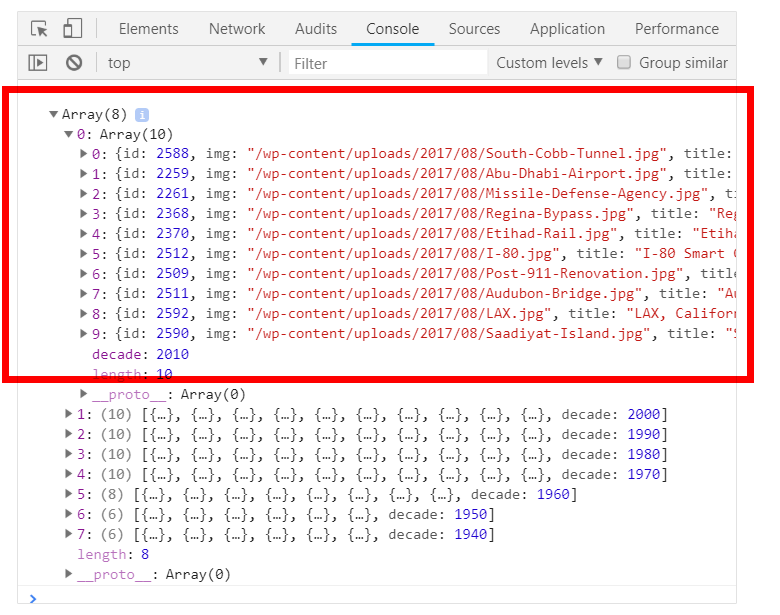Expand object with id 2511
The image size is (780, 615).
(x=84, y=294)
